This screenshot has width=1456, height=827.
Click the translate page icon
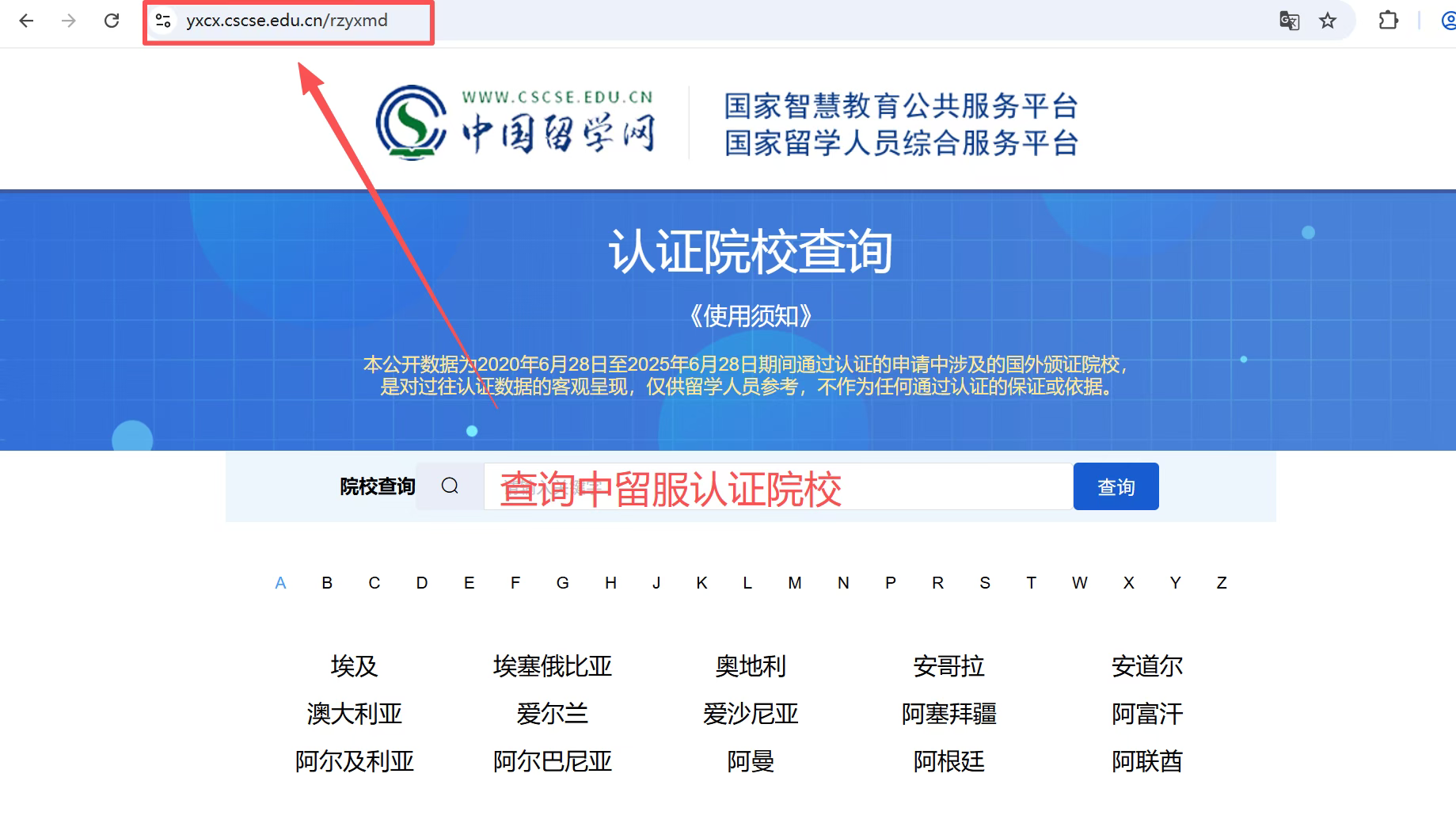1289,21
